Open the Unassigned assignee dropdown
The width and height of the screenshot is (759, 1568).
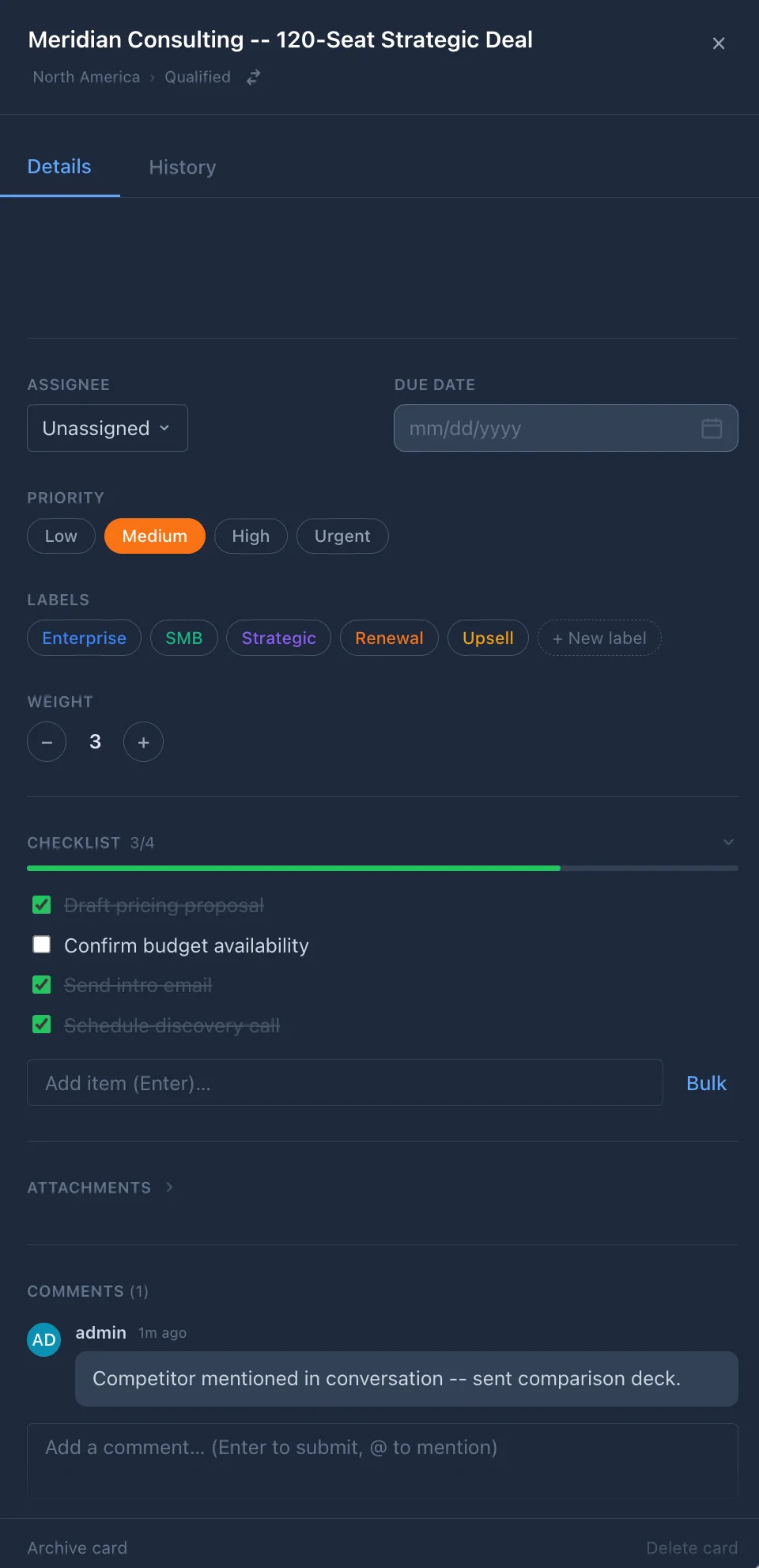(108, 428)
